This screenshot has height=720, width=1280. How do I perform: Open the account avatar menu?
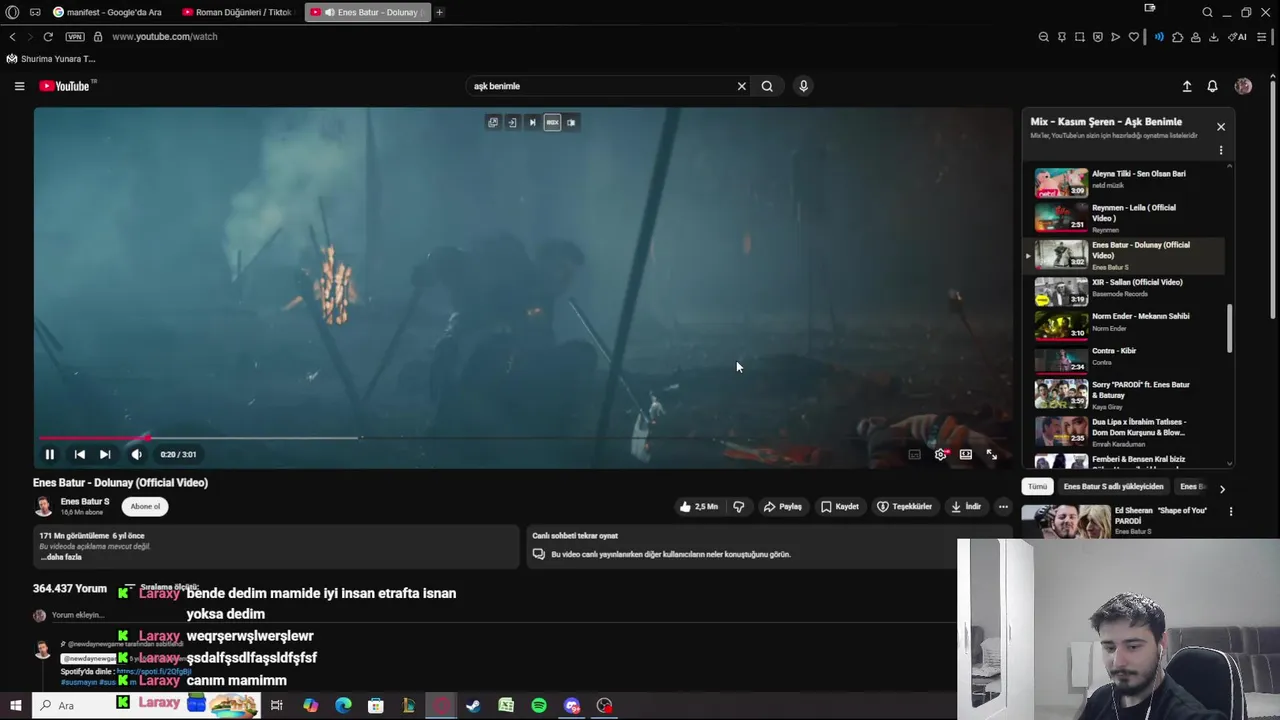pos(1243,86)
